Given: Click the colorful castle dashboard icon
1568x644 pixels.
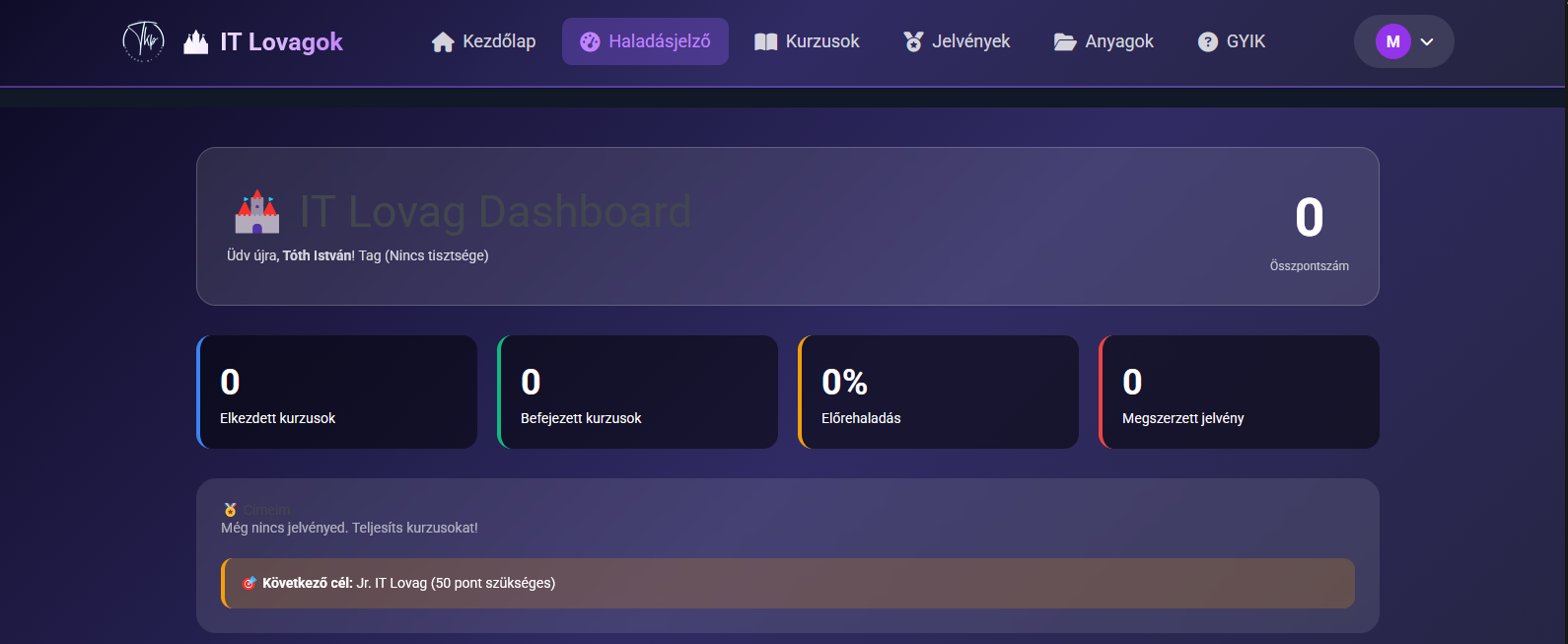Looking at the screenshot, I should click(x=257, y=212).
